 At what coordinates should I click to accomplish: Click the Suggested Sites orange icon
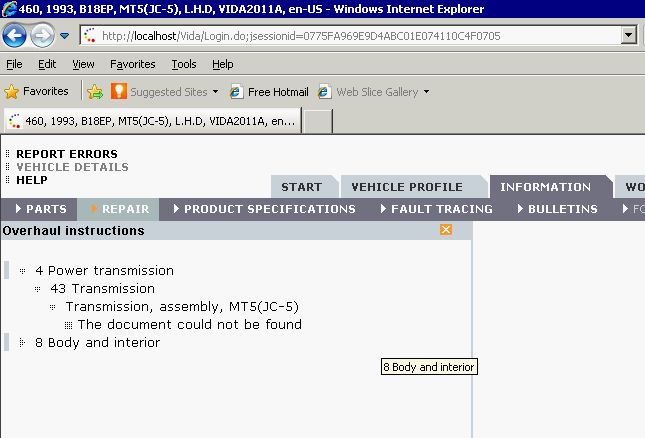tap(118, 91)
